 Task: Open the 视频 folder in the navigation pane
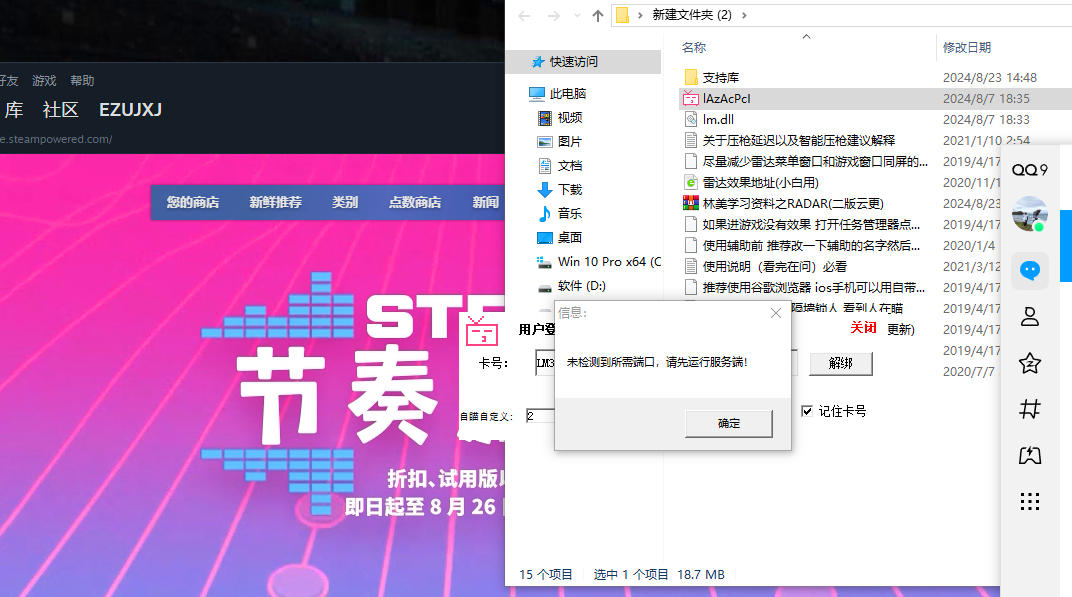pos(570,118)
